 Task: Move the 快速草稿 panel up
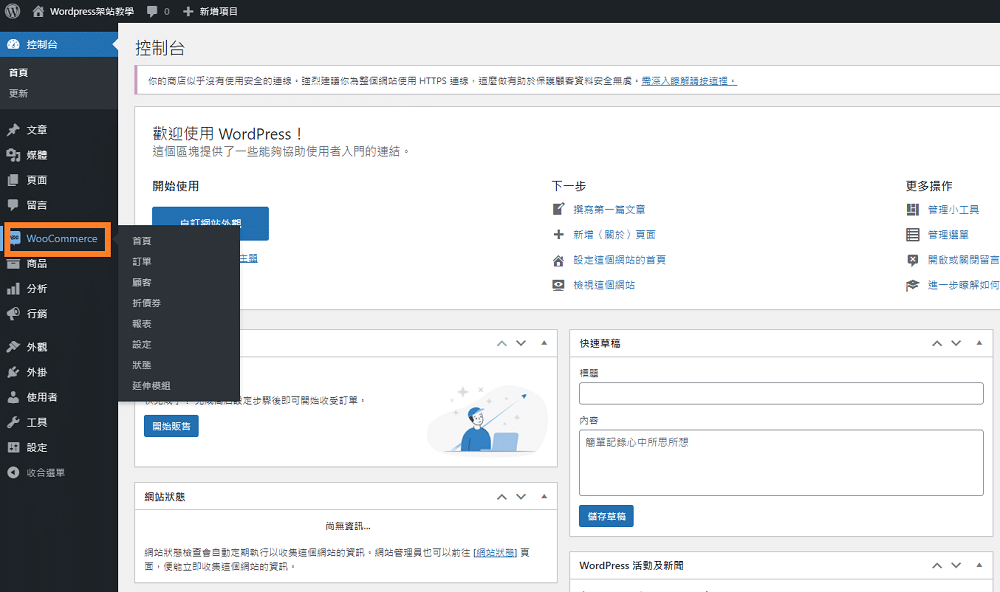coord(937,343)
